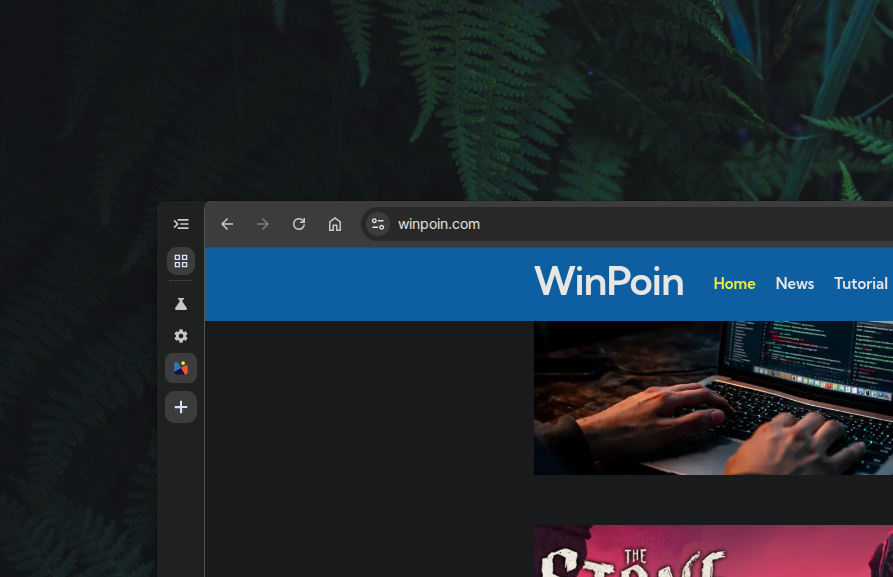Open the News menu item
This screenshot has height=577, width=893.
click(794, 284)
